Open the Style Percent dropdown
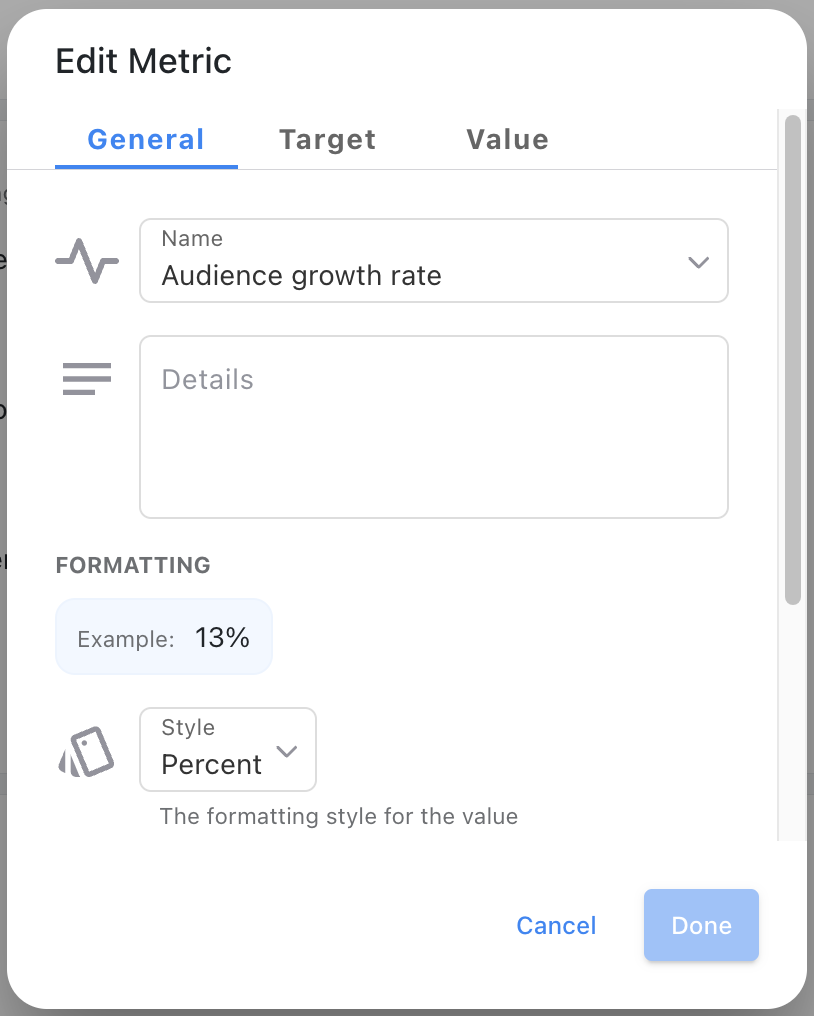The image size is (814, 1016). click(x=228, y=749)
